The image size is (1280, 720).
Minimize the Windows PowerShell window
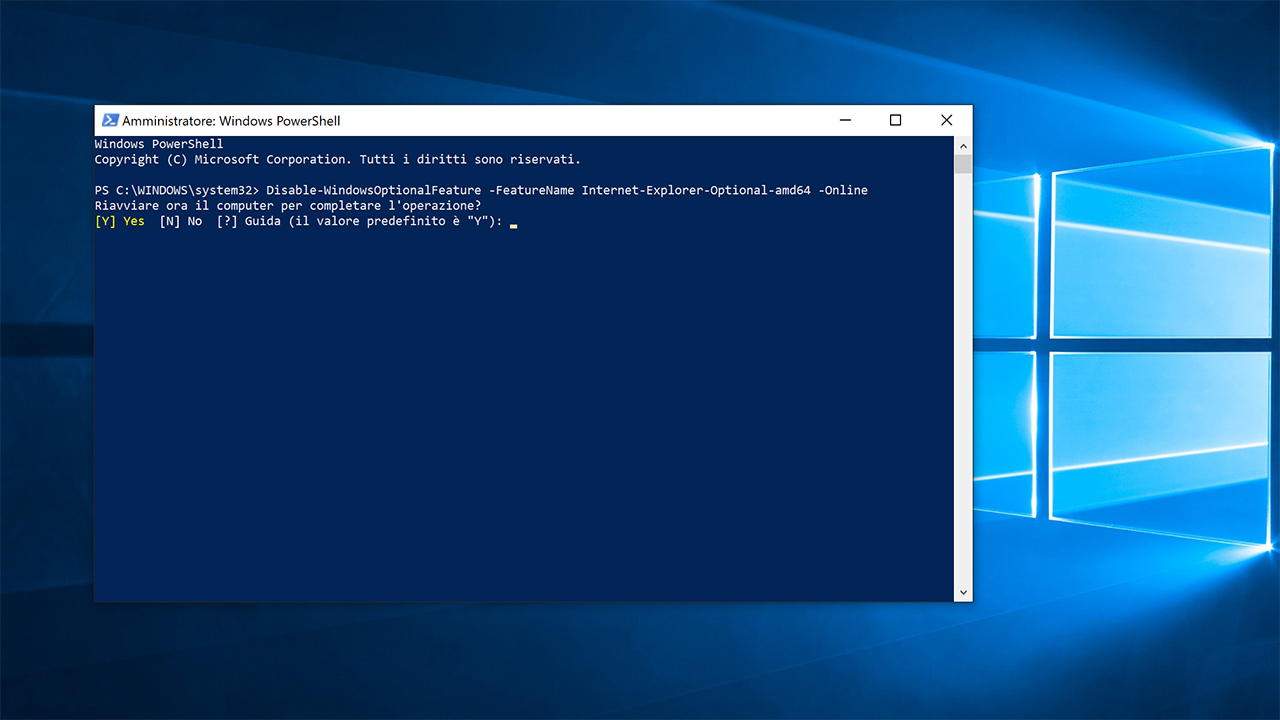pyautogui.click(x=845, y=120)
